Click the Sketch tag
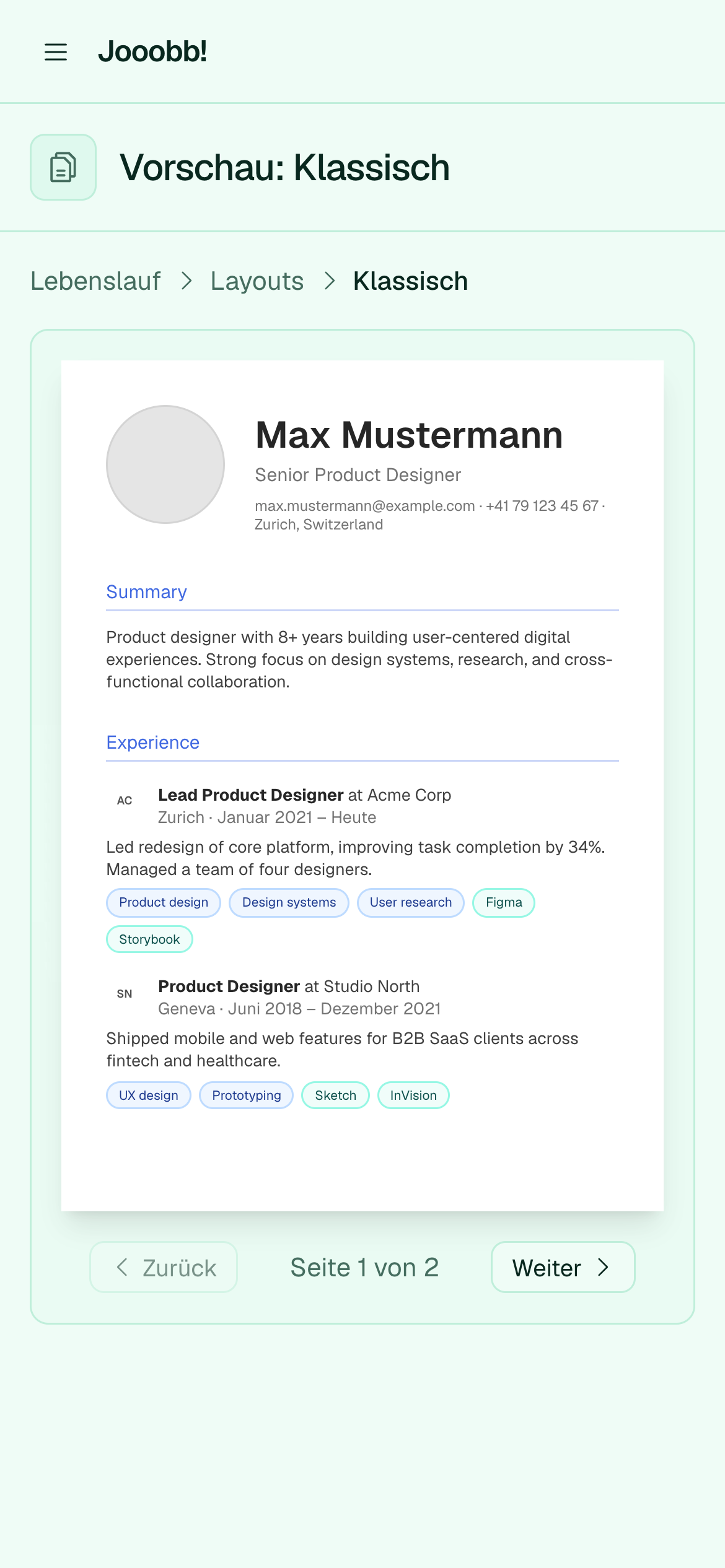The width and height of the screenshot is (725, 1568). tap(336, 1095)
